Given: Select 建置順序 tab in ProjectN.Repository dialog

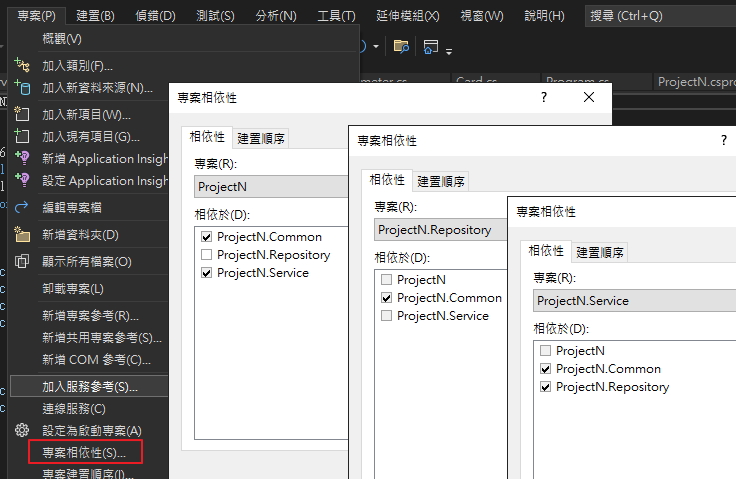Looking at the screenshot, I should (x=440, y=181).
